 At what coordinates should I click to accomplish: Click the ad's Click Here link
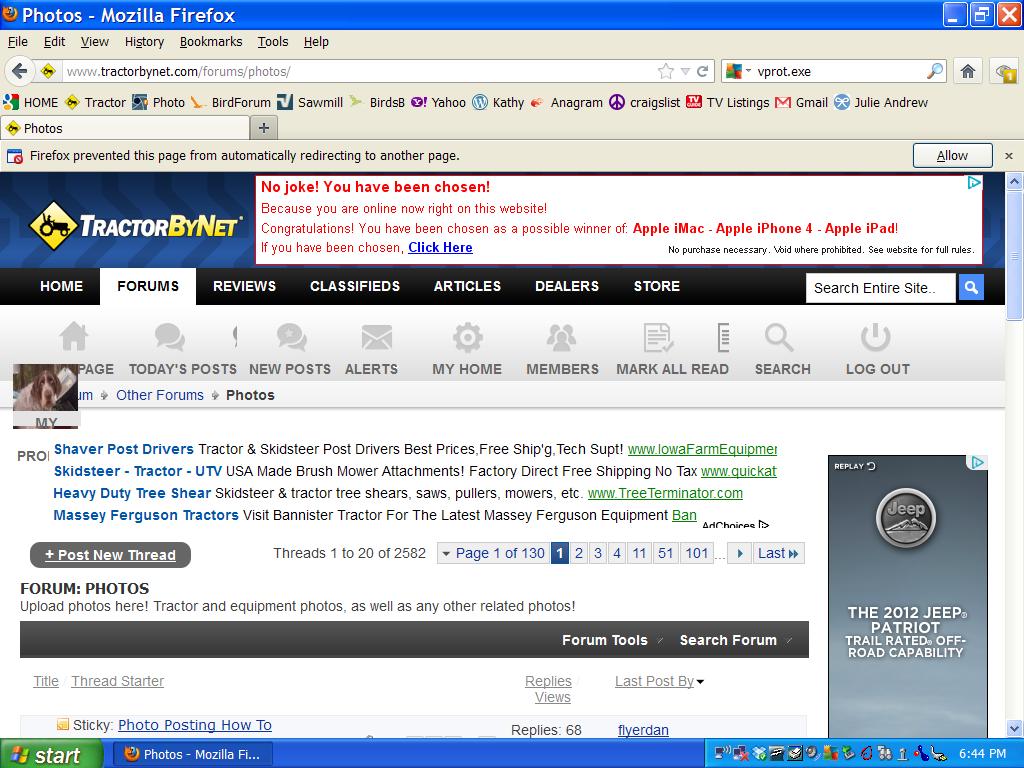(440, 248)
